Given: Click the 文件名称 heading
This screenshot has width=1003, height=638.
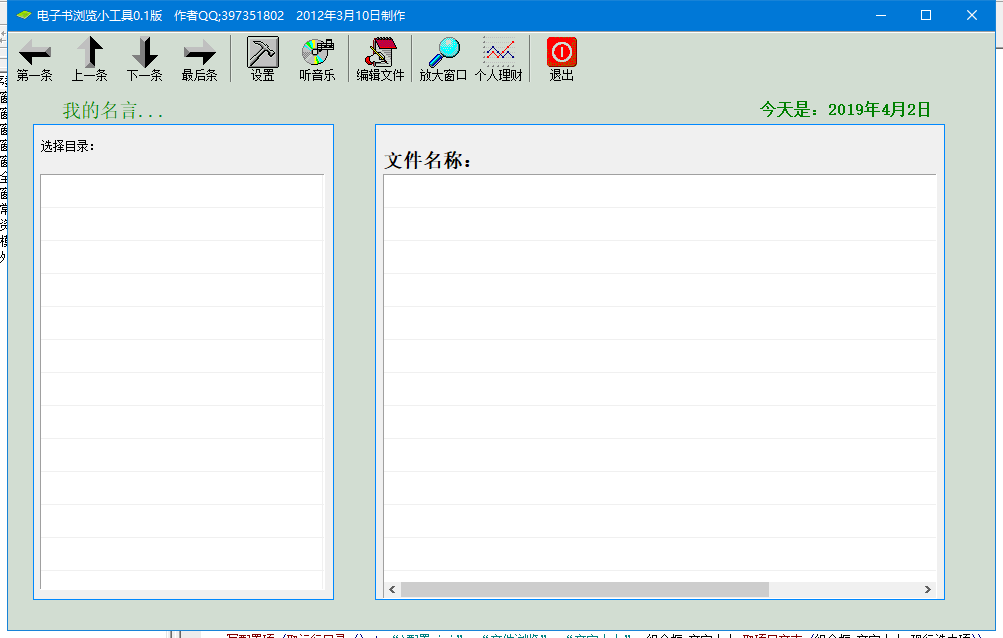Looking at the screenshot, I should [427, 160].
